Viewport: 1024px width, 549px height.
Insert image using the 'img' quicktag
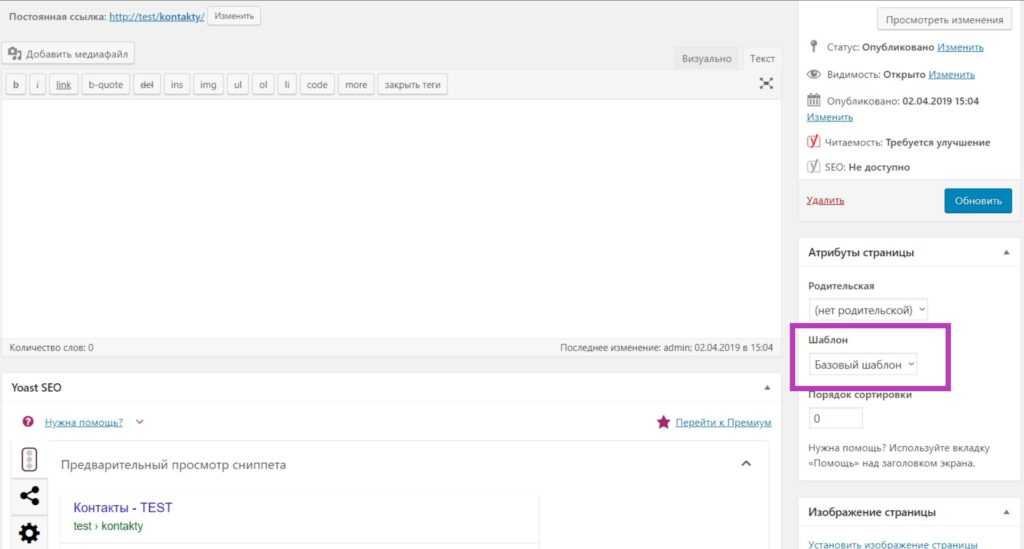coord(208,85)
